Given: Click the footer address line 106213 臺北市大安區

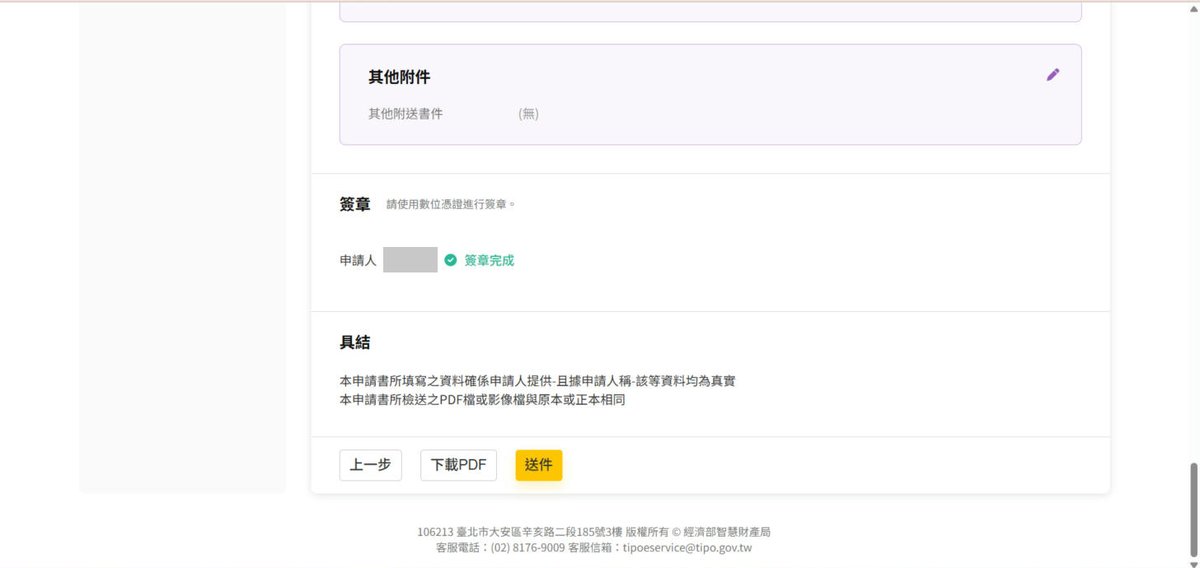Looking at the screenshot, I should (594, 532).
